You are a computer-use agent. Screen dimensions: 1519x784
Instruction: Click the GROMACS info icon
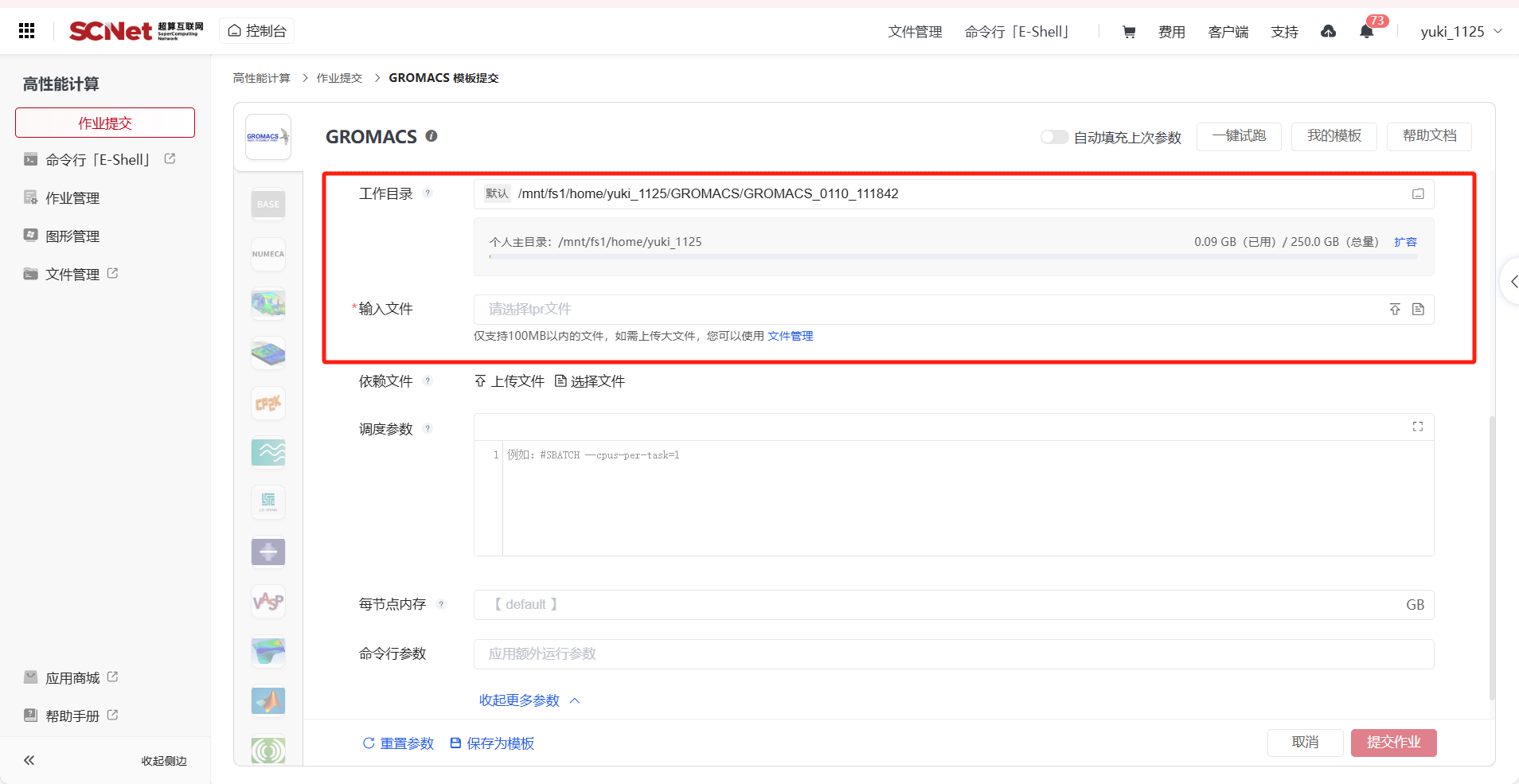click(x=431, y=136)
